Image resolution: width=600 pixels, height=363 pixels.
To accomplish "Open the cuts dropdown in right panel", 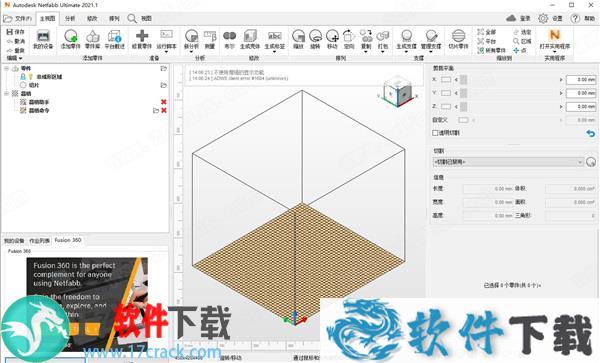I will [508, 162].
